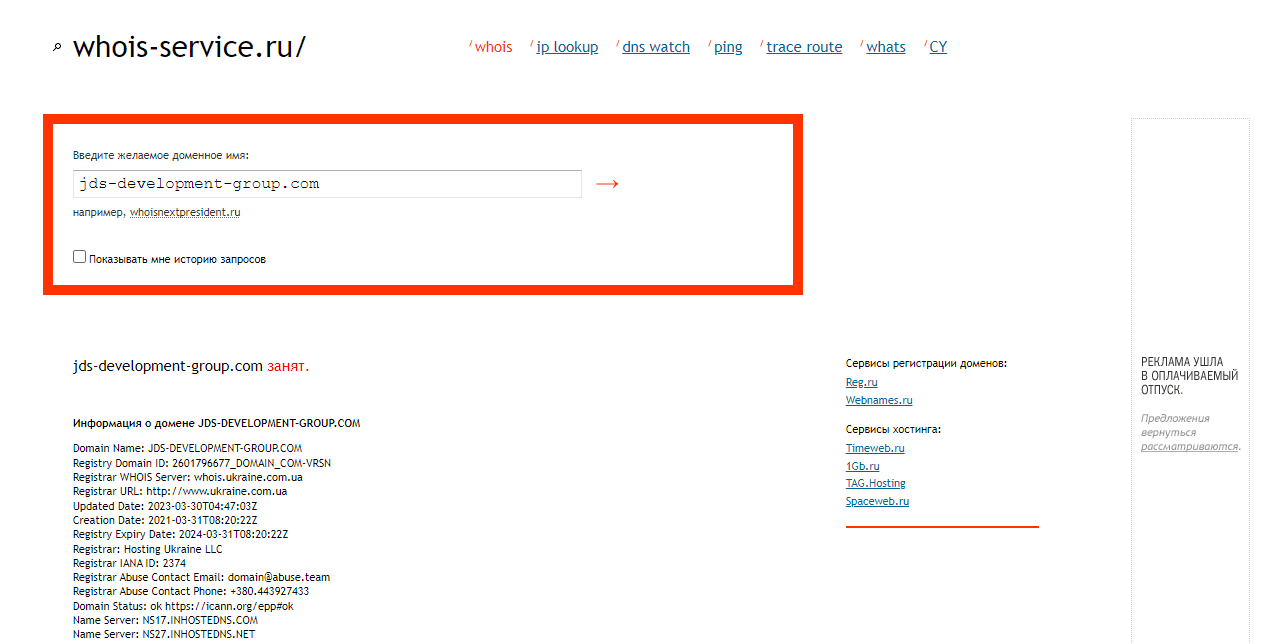The height and width of the screenshot is (644, 1276).
Task: Click the рассматриваются ad proposals link
Action: tap(1189, 446)
